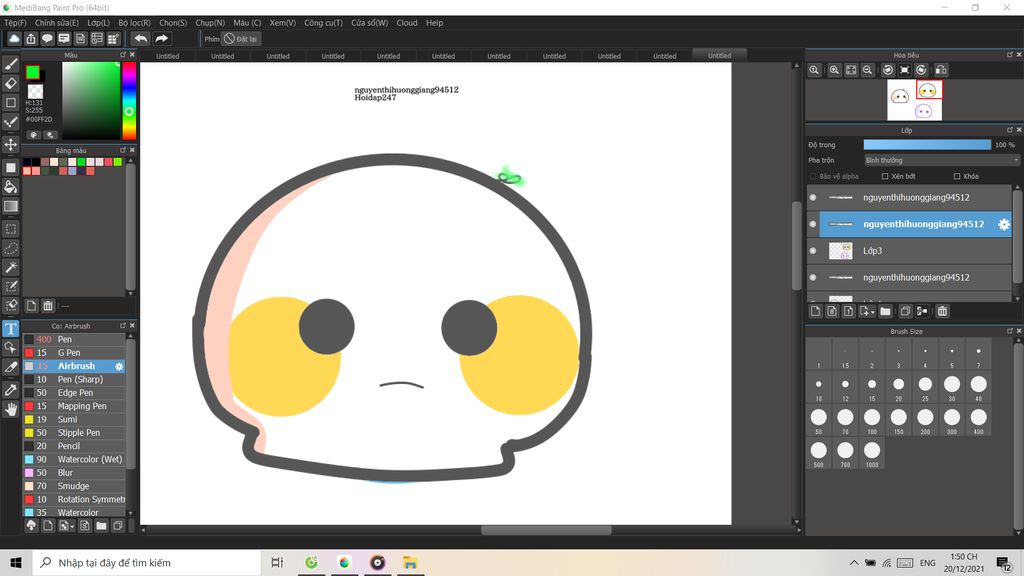Image resolution: width=1024 pixels, height=576 pixels.
Task: Select the Eyedropper tool
Action: [11, 390]
